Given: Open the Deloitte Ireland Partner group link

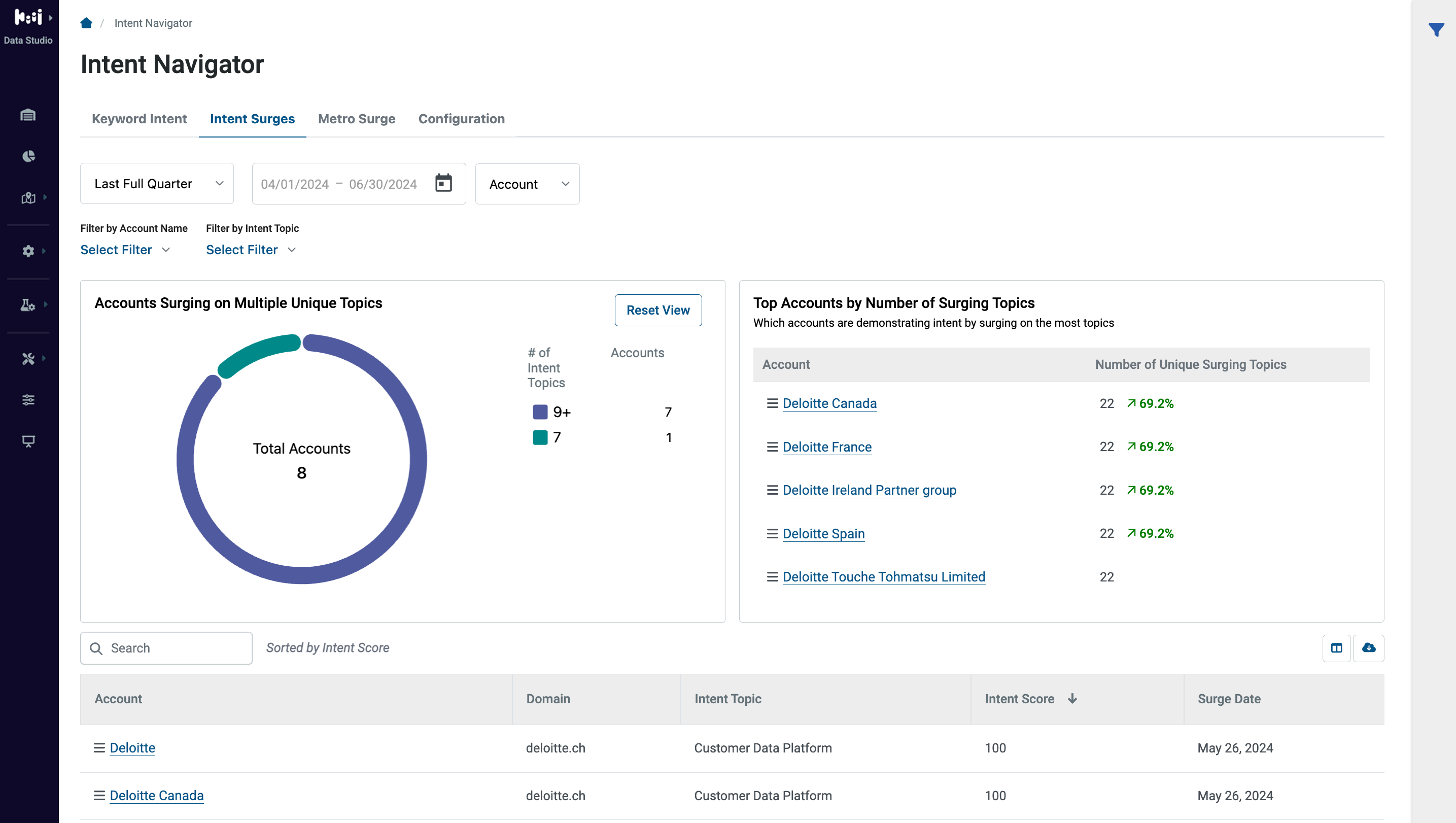Looking at the screenshot, I should 870,490.
